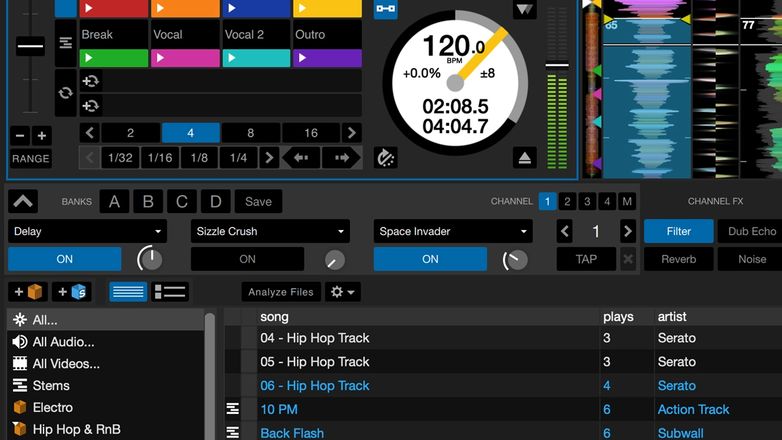Show larger auto loop sizes, right chevron
Viewport: 782px width, 440px height.
click(x=352, y=133)
